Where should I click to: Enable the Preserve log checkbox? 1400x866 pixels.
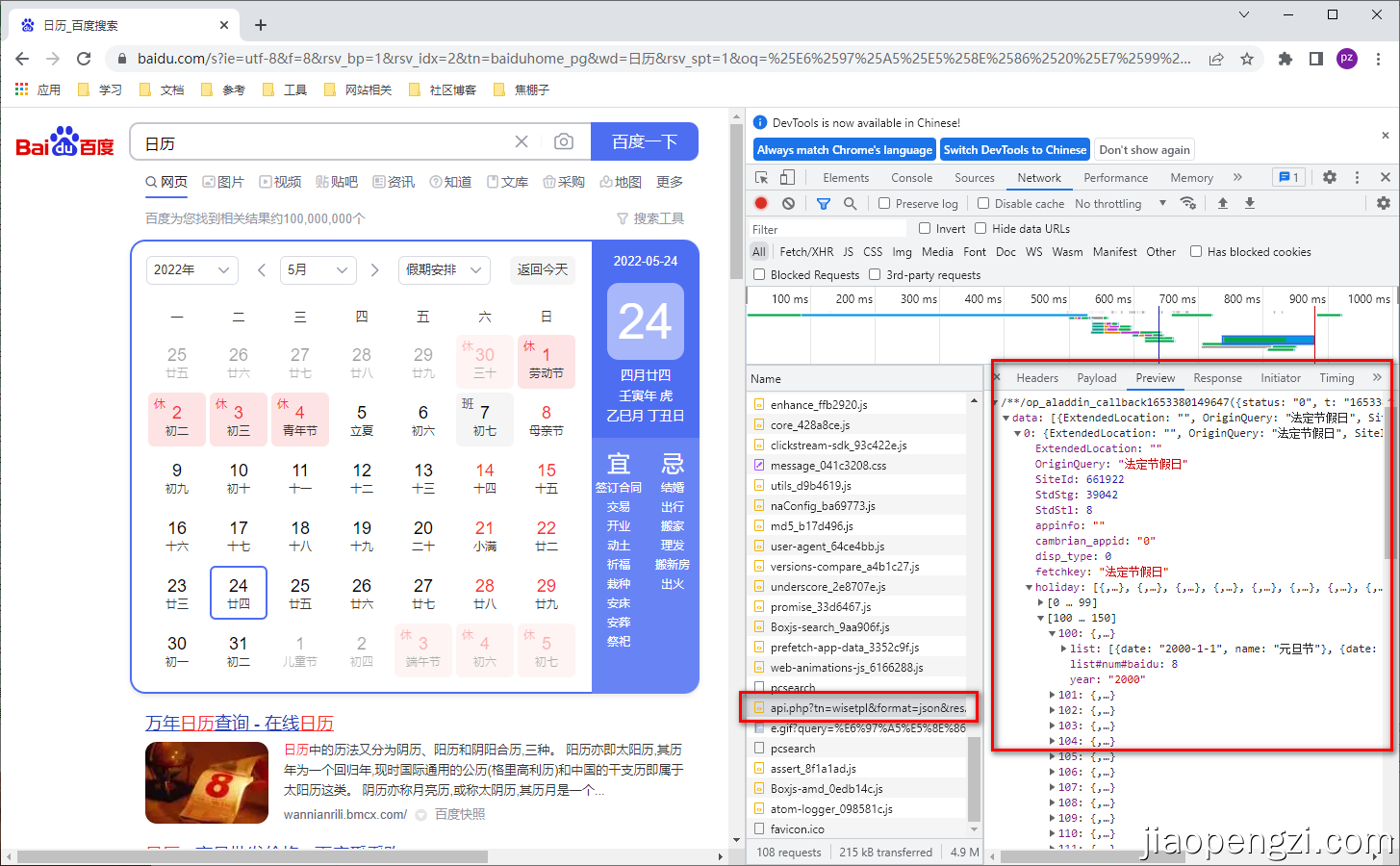884,203
